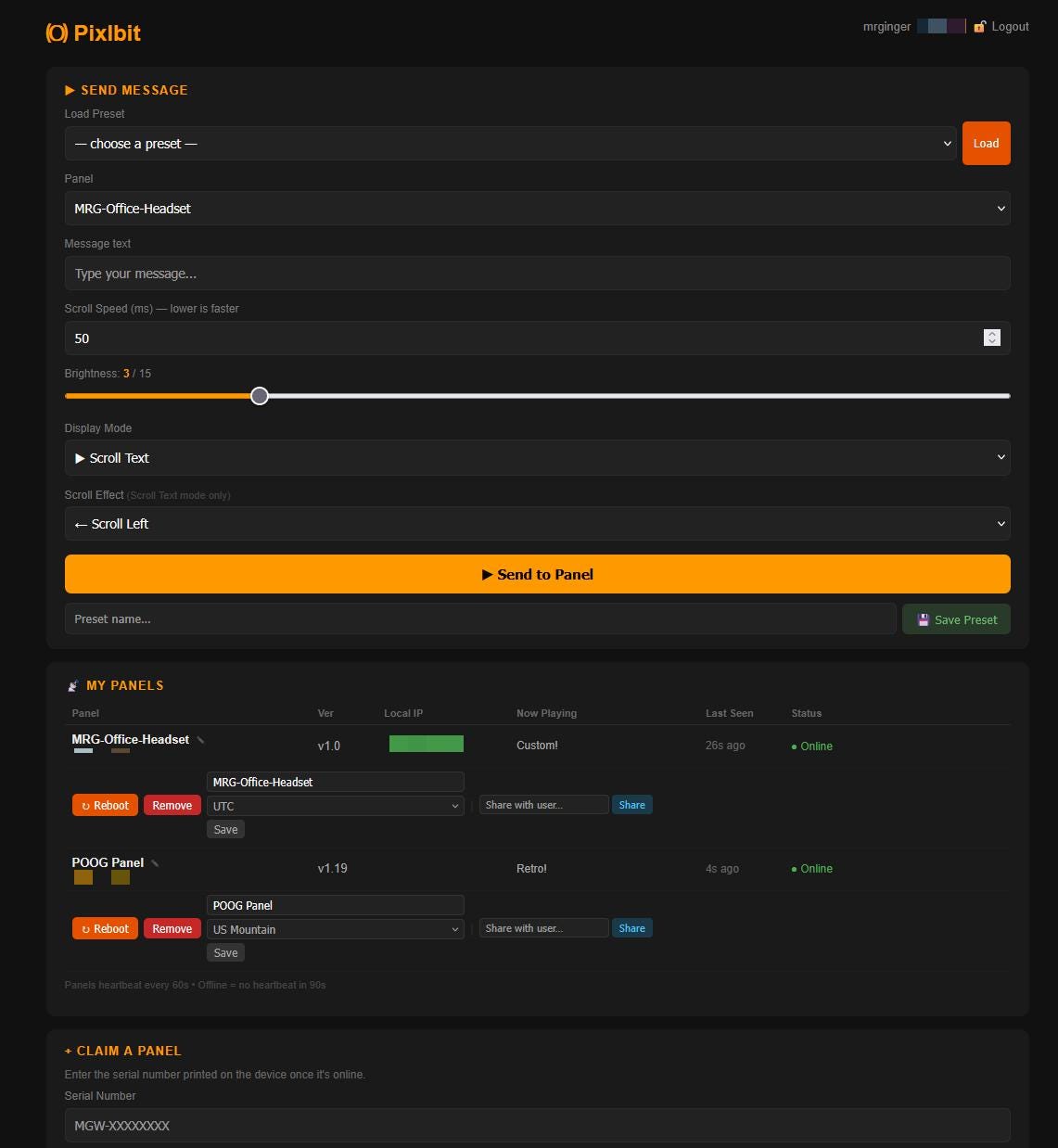Screen dimensions: 1058x1148
Task: Expand the Panel selection dropdown
Action: click(537, 209)
